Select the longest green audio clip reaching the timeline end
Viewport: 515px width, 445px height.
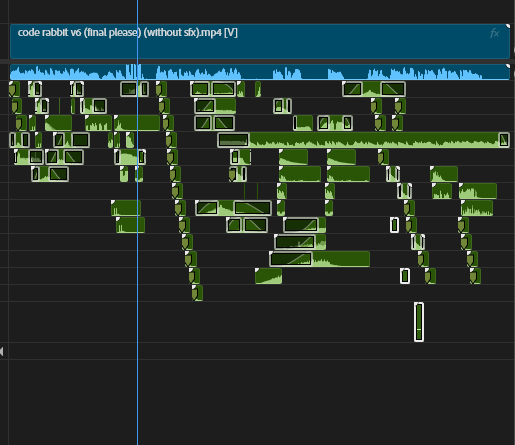[363, 140]
